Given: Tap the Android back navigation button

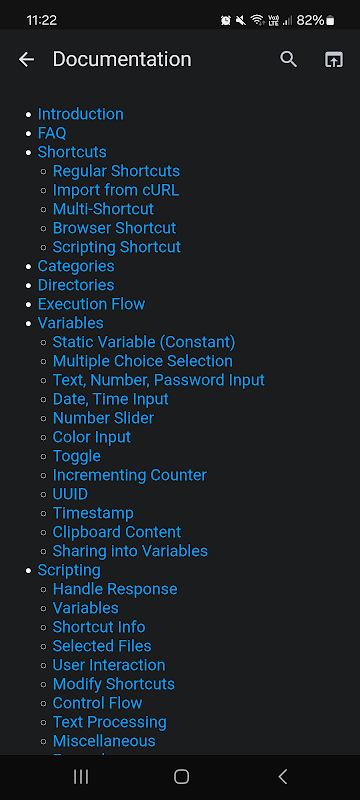Looking at the screenshot, I should [x=283, y=777].
